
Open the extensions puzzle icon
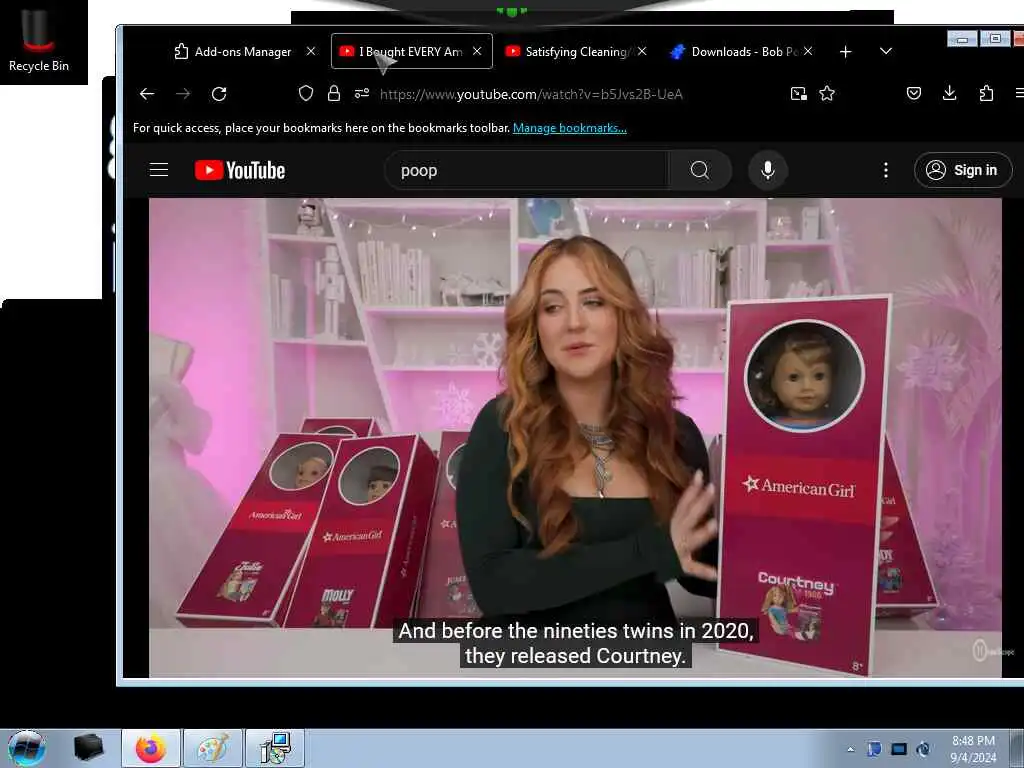987,93
